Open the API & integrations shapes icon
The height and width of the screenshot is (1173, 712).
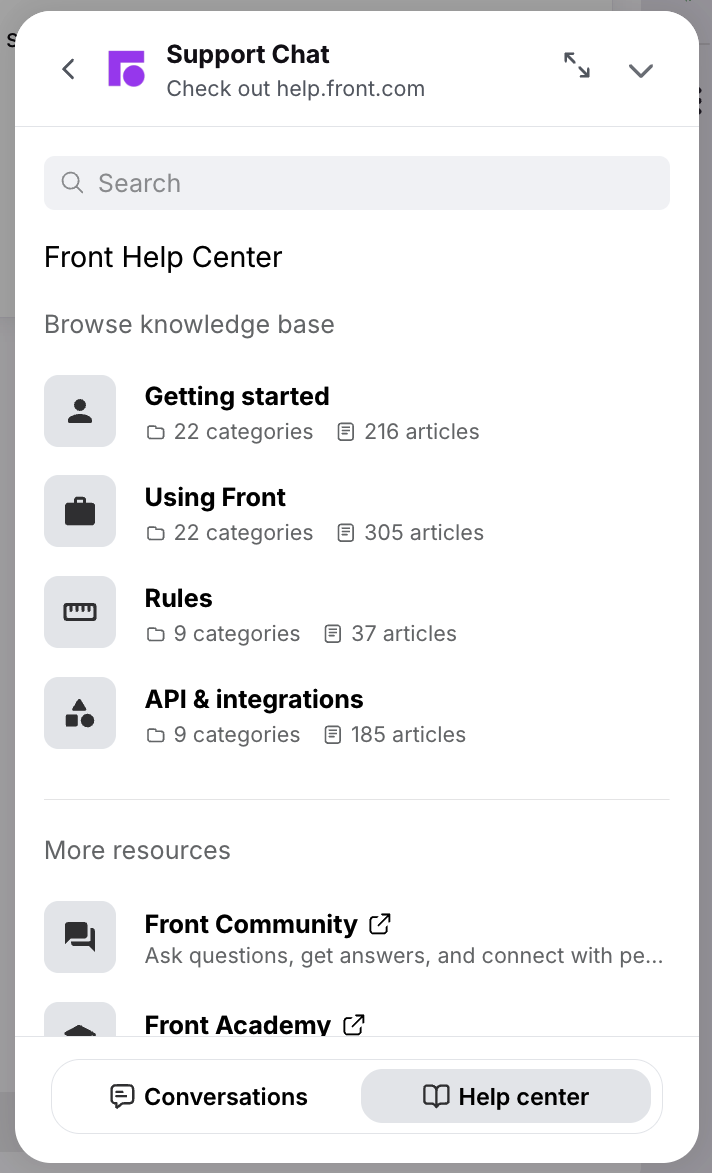coord(80,714)
